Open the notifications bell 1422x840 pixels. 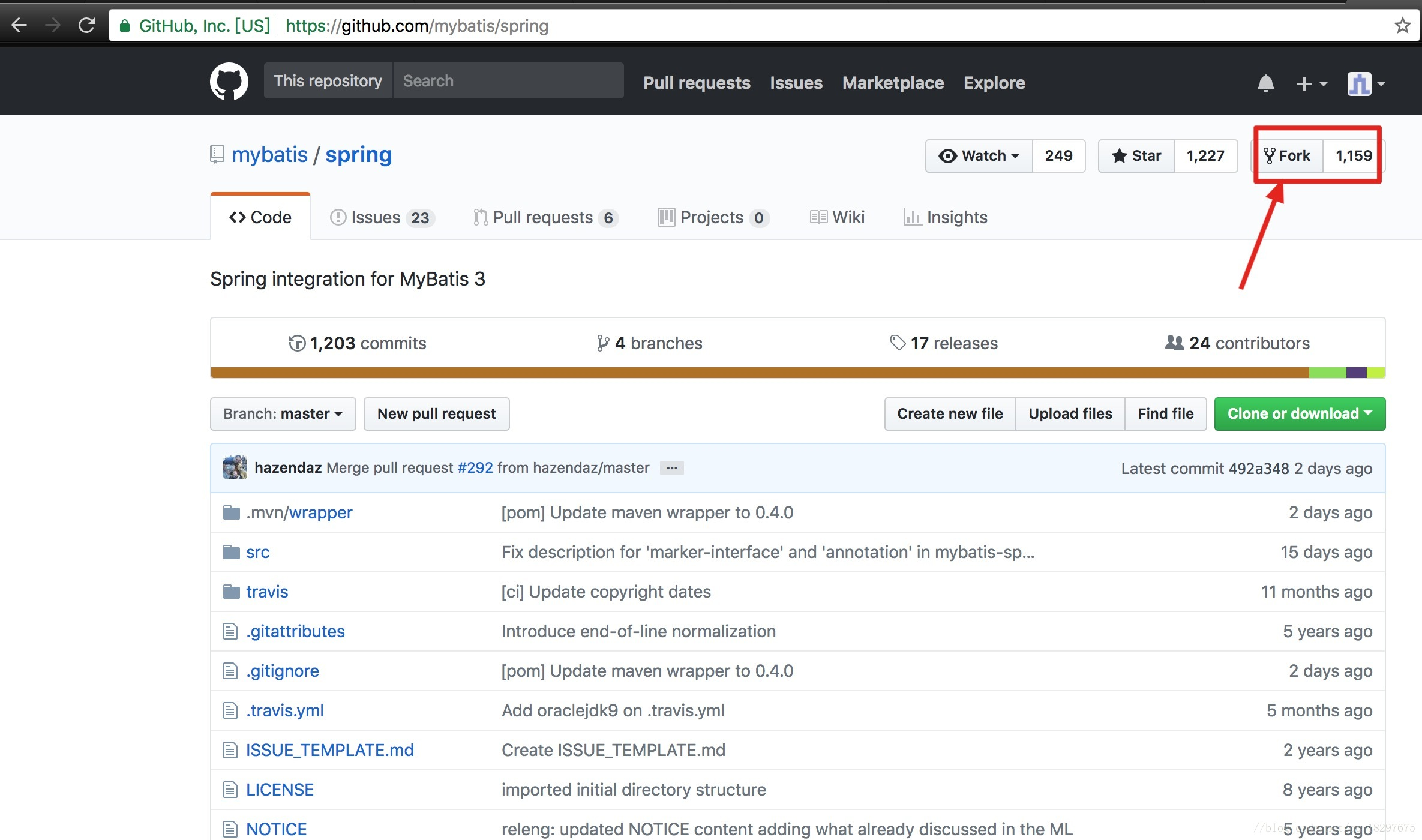point(1265,83)
